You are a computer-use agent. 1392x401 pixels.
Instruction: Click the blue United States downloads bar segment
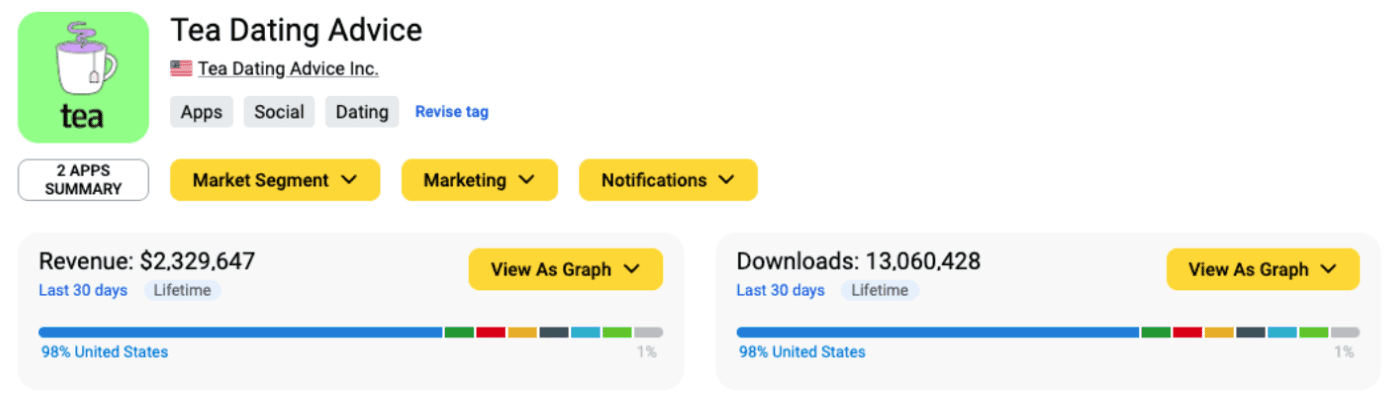coord(938,332)
